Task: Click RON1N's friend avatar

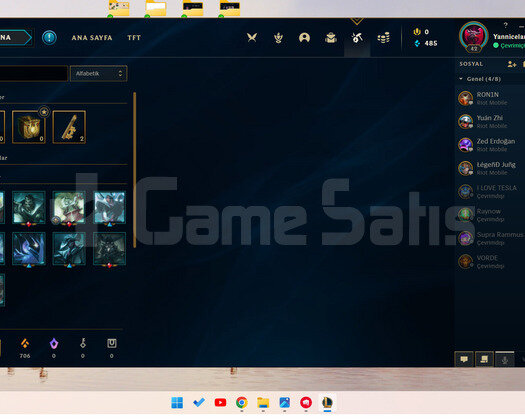Action: (x=465, y=98)
